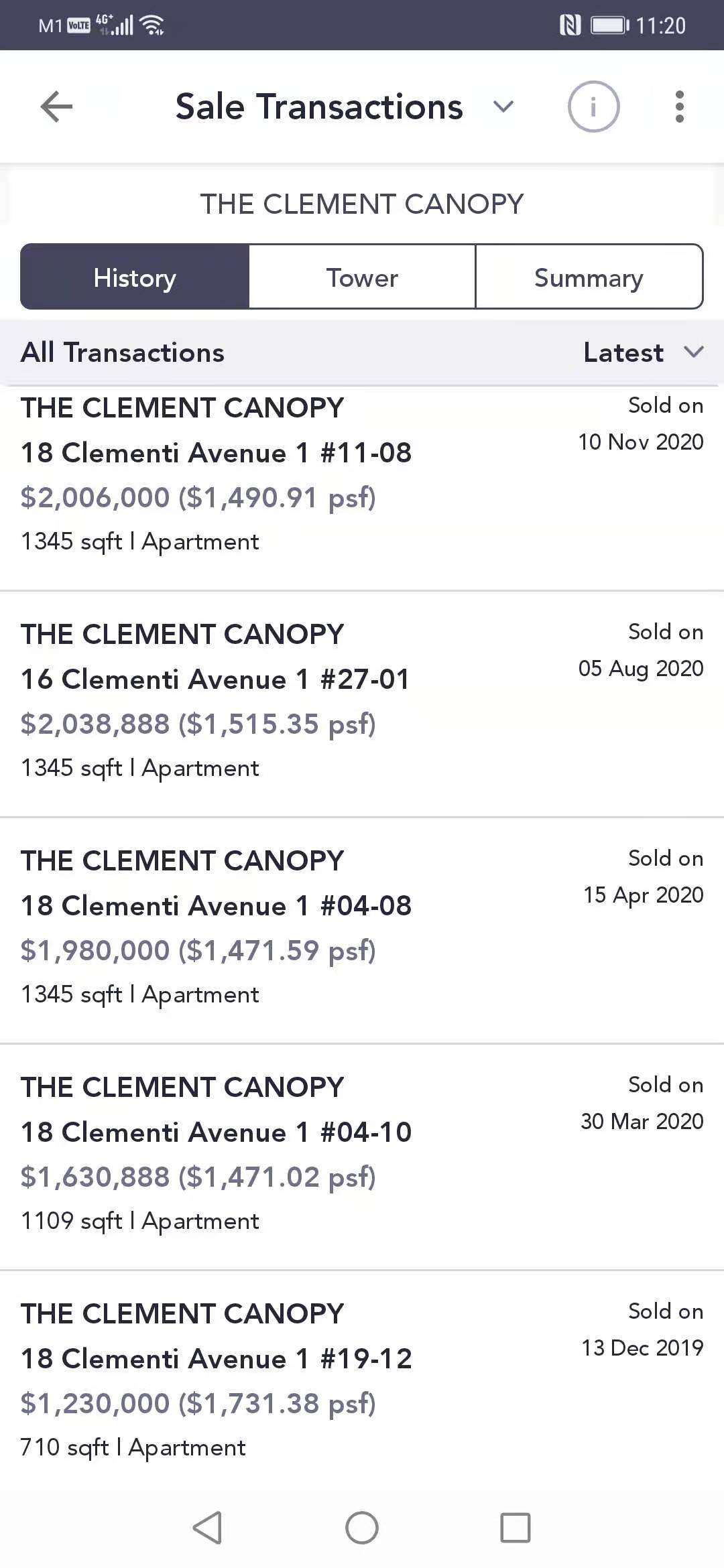Tap the All Transactions filter label
724x1568 pixels.
(123, 352)
